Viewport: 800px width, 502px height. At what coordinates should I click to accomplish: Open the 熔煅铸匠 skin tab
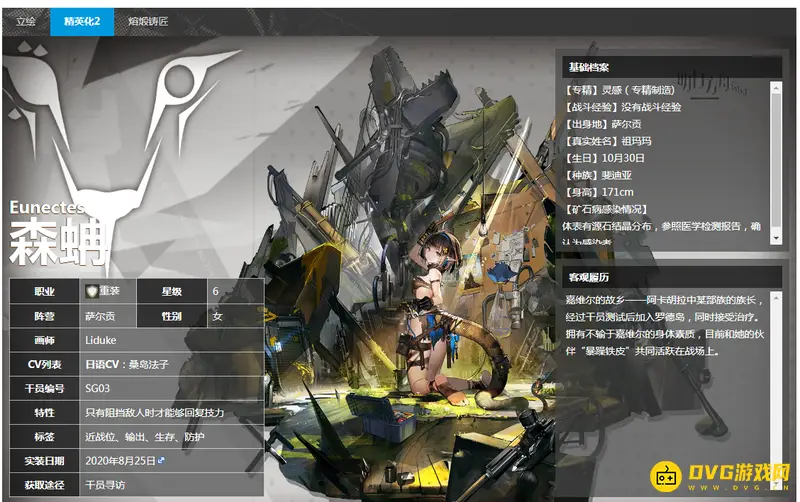point(148,21)
